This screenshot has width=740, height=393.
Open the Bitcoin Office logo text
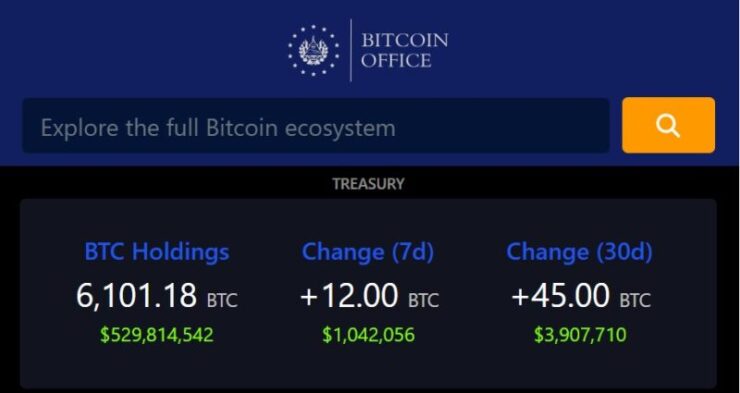click(x=404, y=50)
